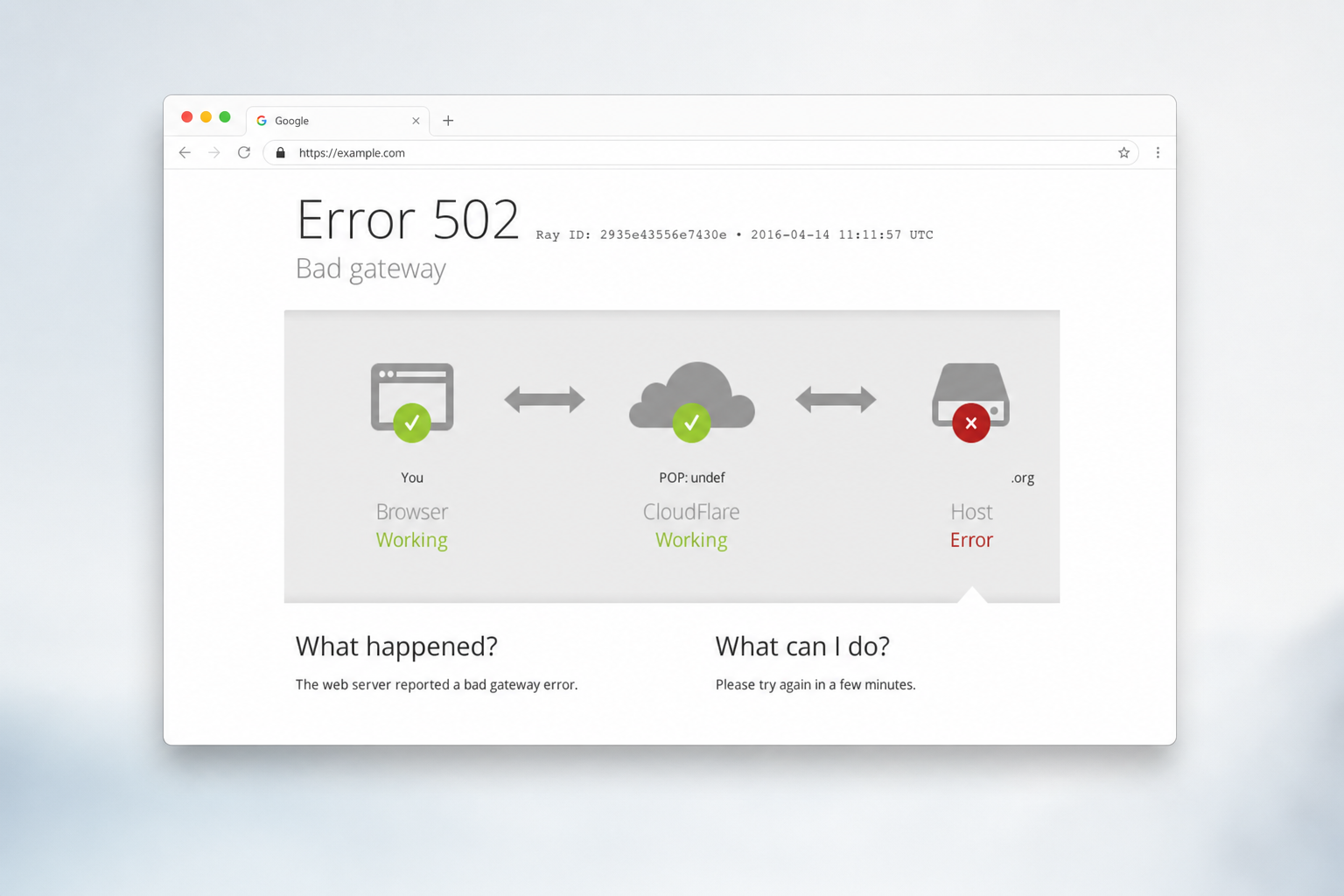Click the ".org" host domain label
The height and width of the screenshot is (896, 1344).
tap(1023, 478)
